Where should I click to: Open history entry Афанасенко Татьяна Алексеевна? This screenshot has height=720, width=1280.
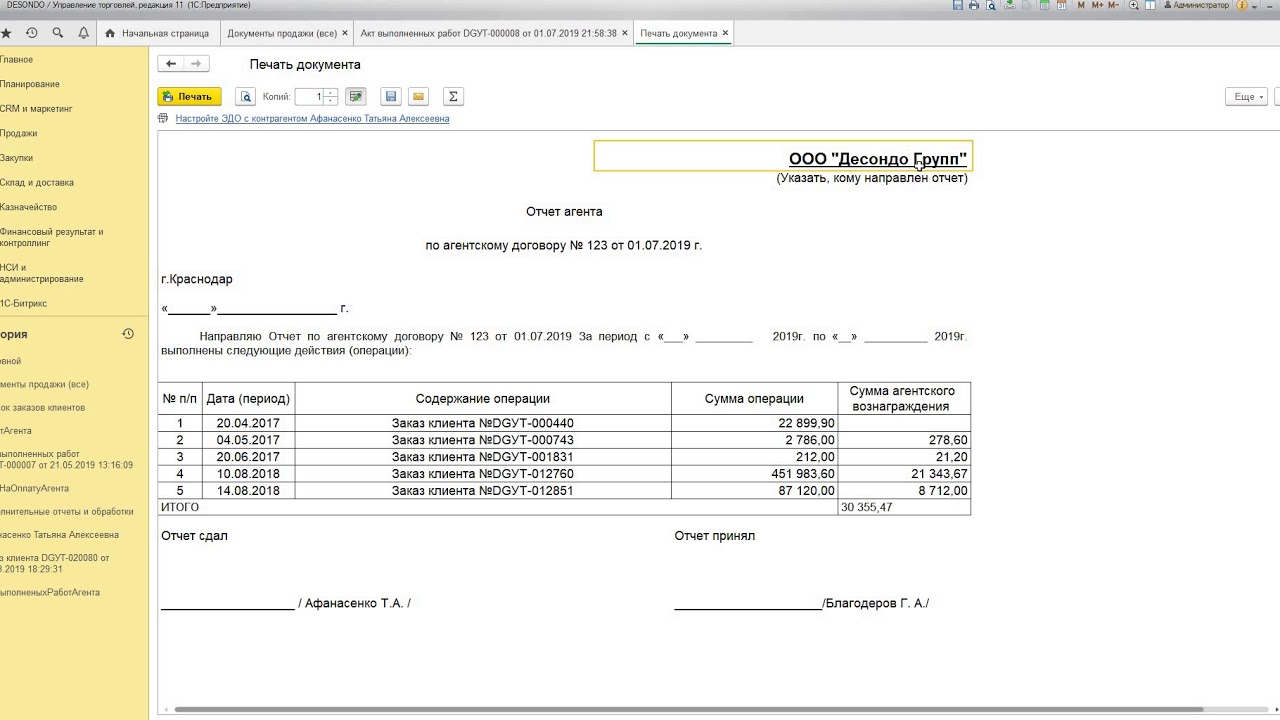59,535
